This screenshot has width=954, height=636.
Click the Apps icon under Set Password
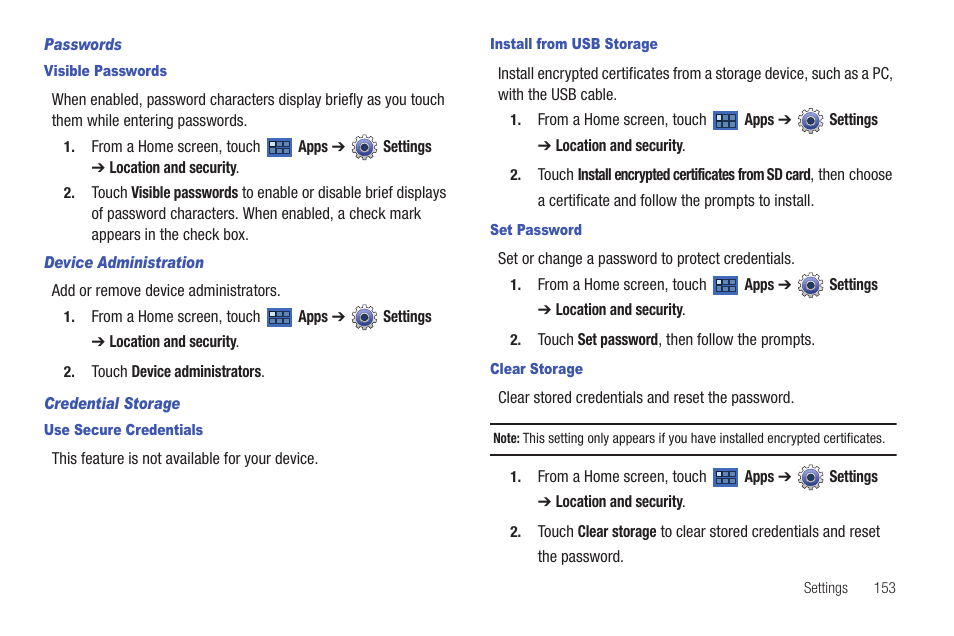pyautogui.click(x=725, y=285)
